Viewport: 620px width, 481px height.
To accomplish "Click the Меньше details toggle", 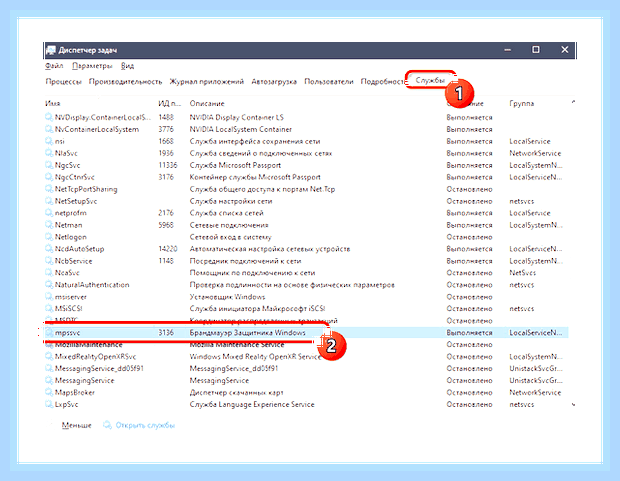I will tap(76, 425).
